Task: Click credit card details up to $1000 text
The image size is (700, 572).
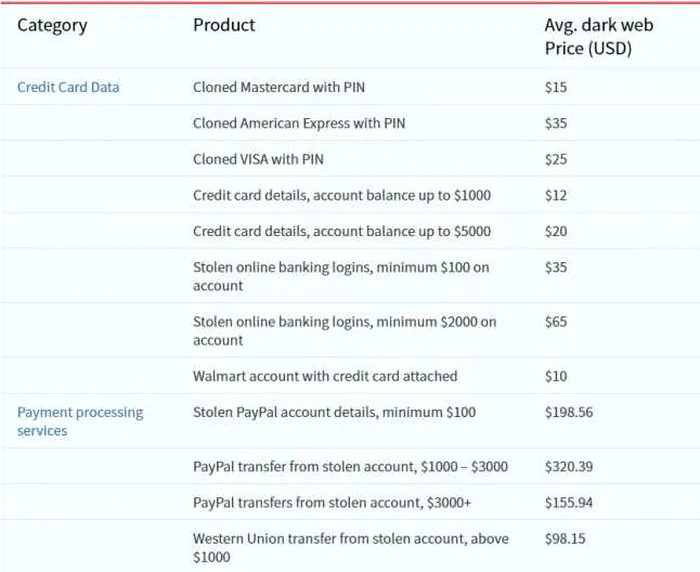Action: [342, 195]
